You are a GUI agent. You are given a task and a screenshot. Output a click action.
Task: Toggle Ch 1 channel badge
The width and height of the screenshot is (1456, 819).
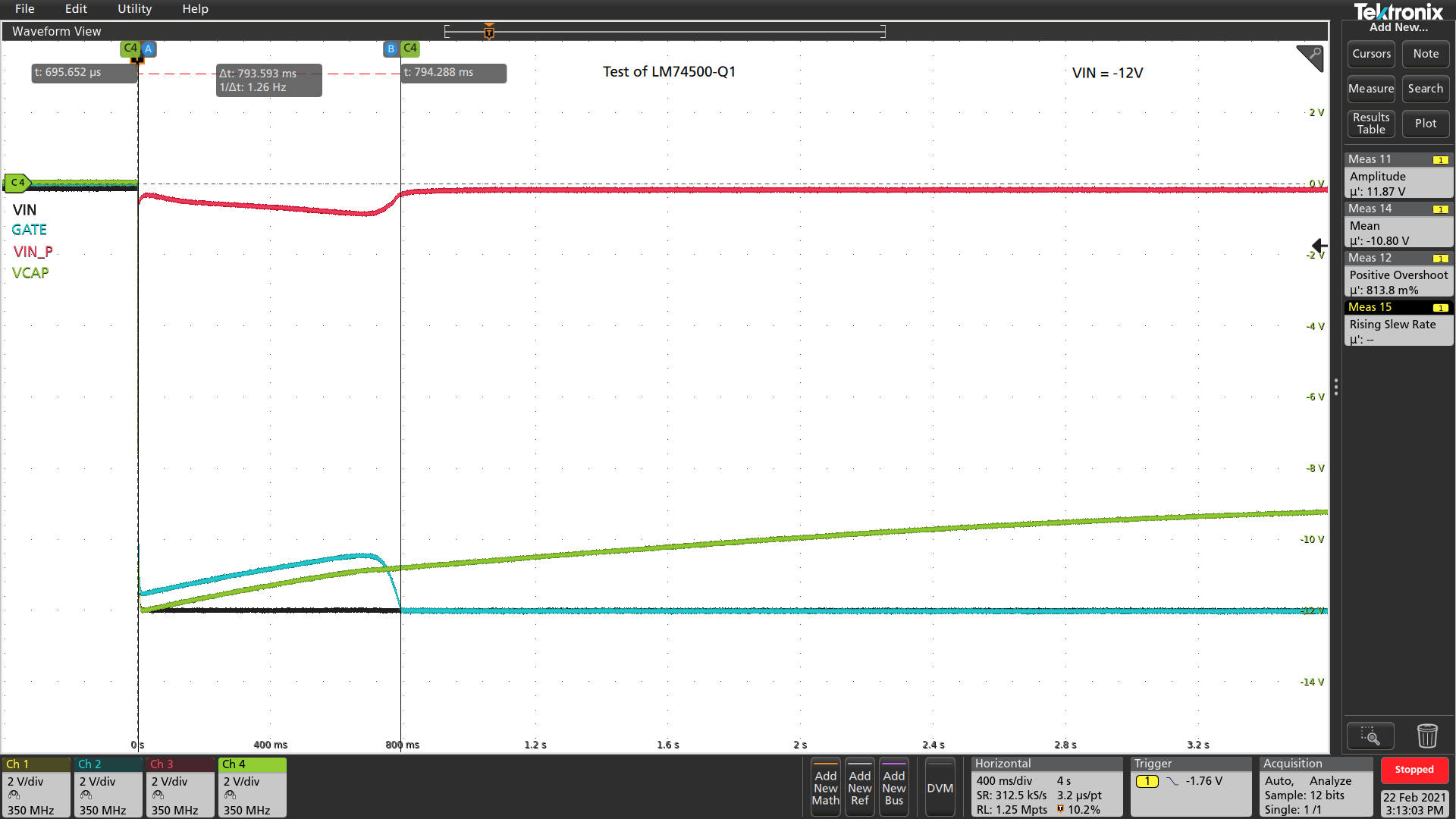pyautogui.click(x=36, y=787)
